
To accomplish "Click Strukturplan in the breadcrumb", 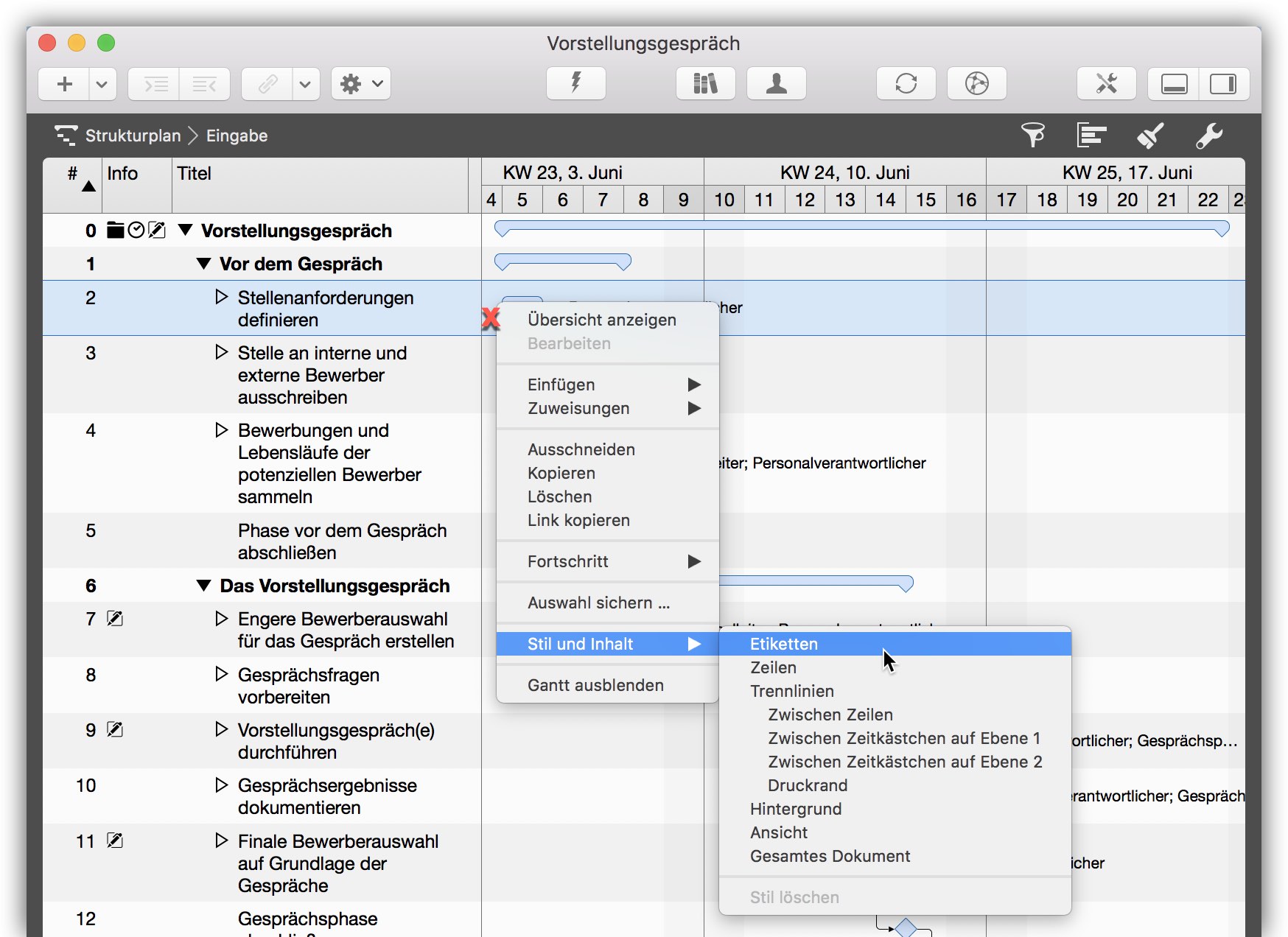I will (x=133, y=136).
